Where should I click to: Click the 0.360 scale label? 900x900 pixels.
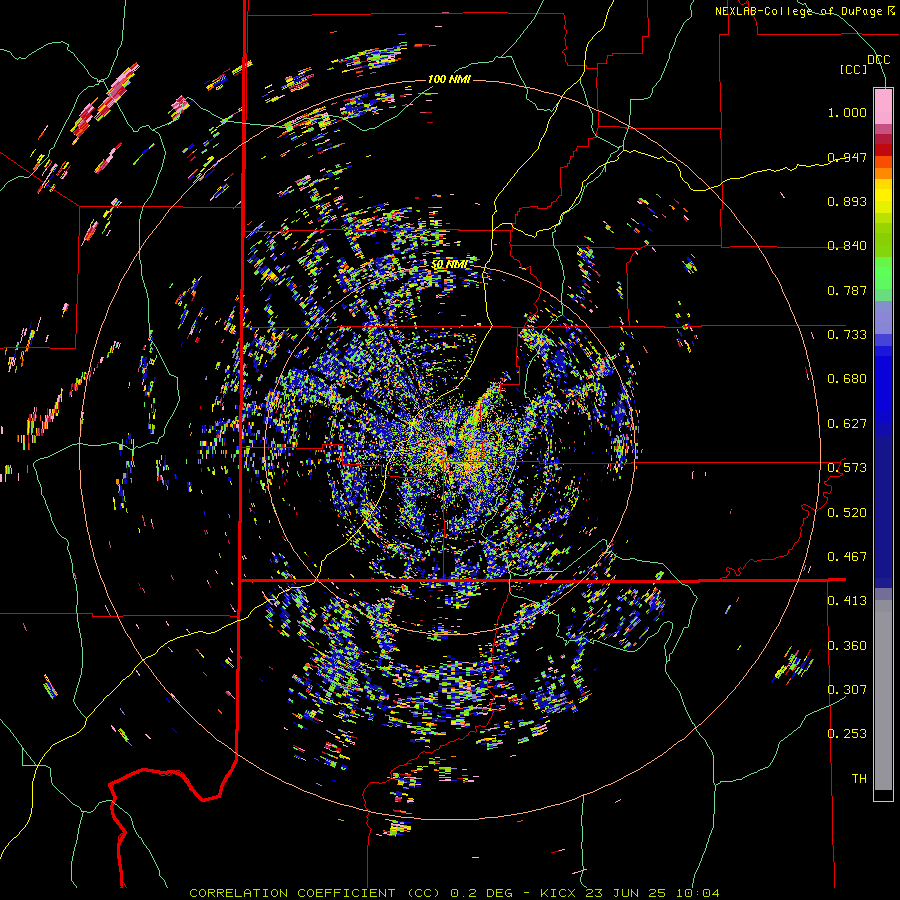[x=847, y=646]
